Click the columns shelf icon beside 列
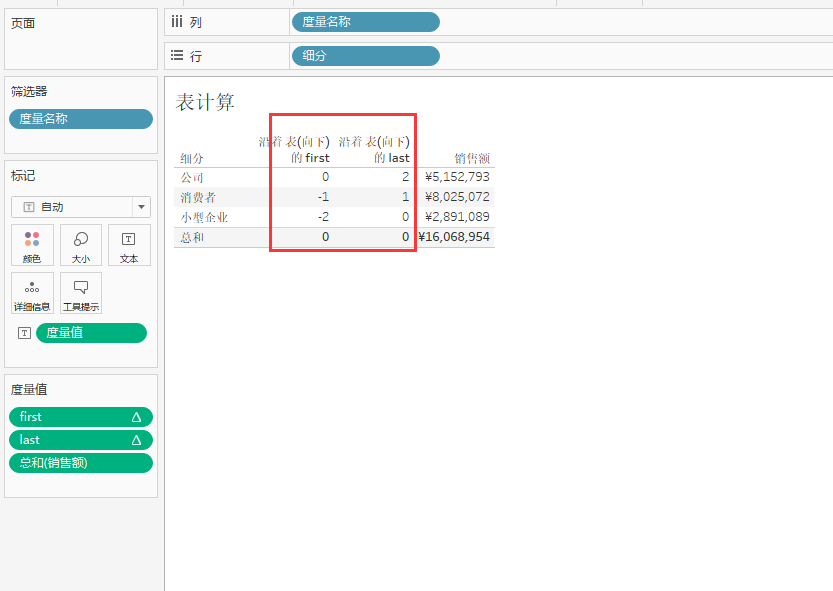 (177, 22)
